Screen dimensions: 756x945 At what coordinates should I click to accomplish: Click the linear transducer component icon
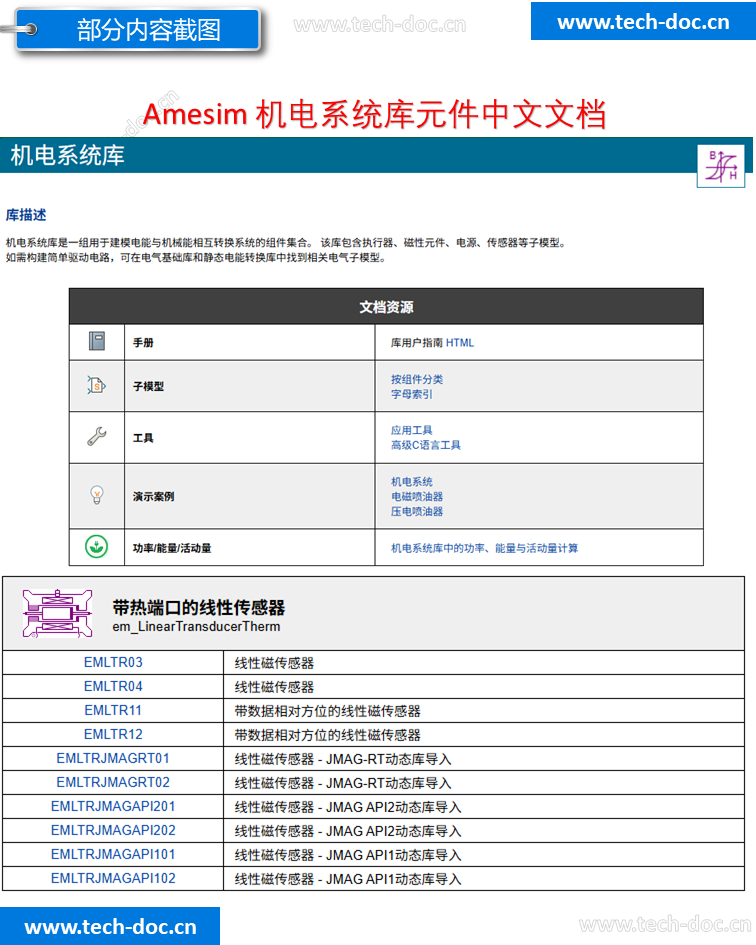point(57,614)
